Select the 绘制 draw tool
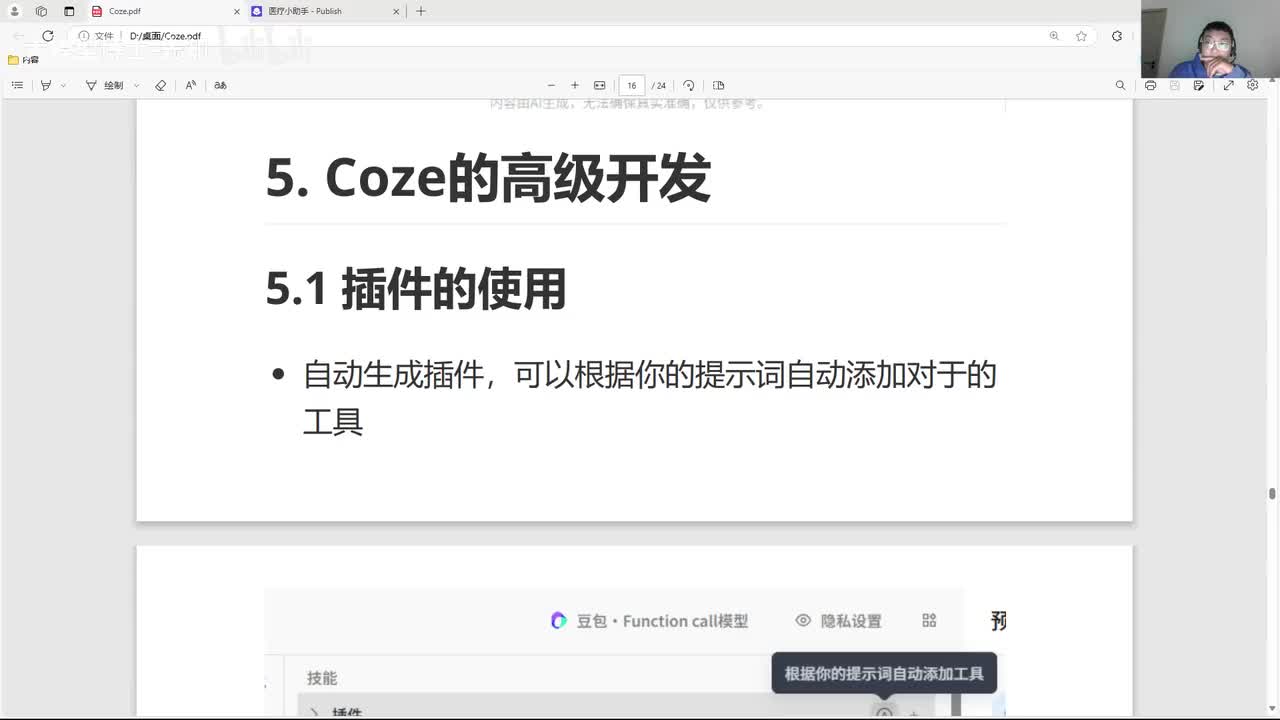The width and height of the screenshot is (1280, 720). [x=105, y=85]
